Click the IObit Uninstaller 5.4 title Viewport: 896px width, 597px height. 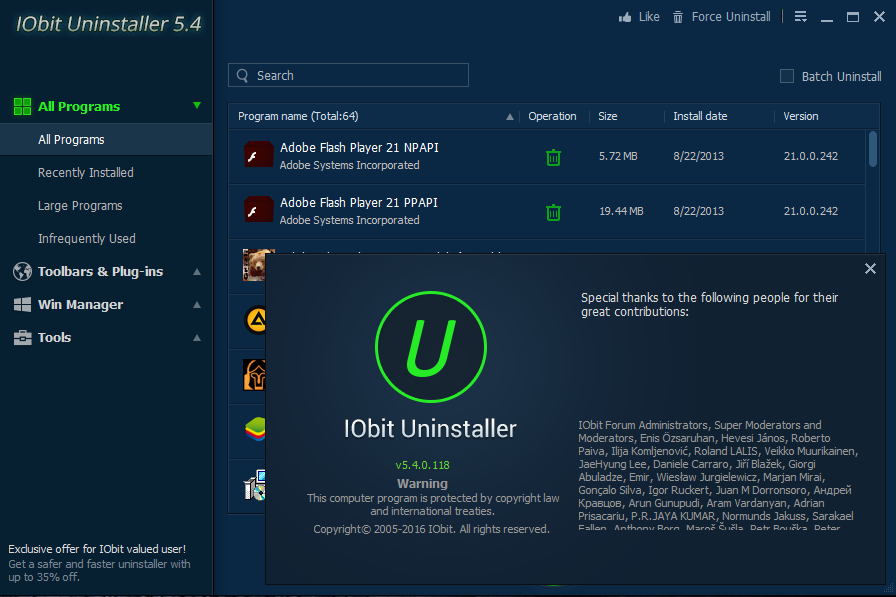point(109,24)
